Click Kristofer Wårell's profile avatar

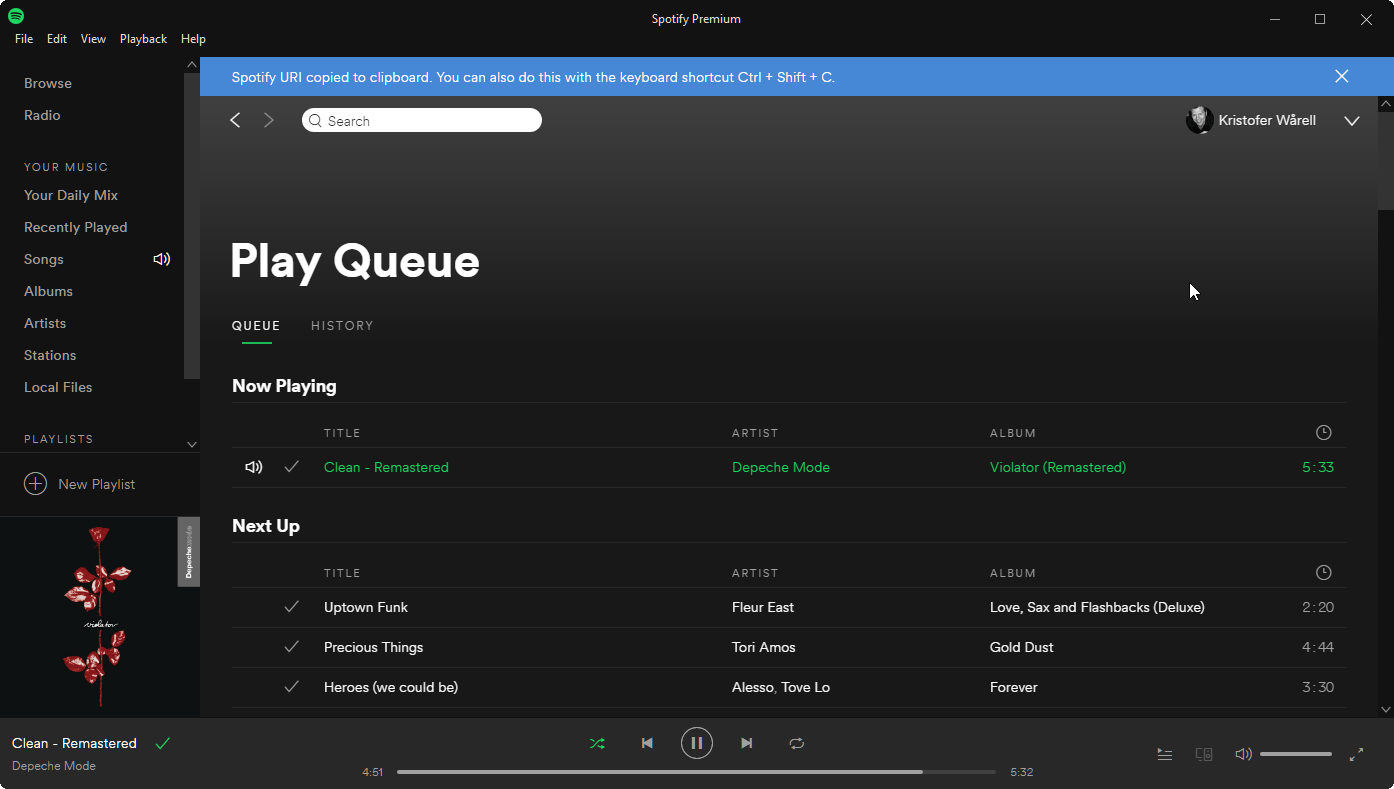(x=1199, y=120)
